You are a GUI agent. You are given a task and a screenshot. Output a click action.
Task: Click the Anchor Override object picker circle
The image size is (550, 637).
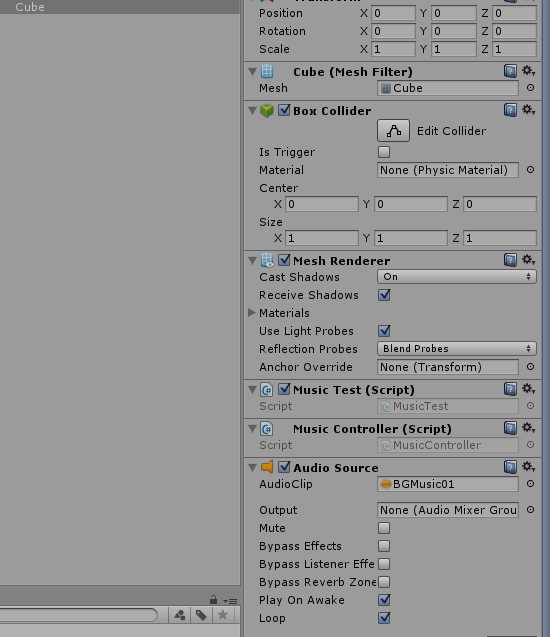(x=531, y=367)
